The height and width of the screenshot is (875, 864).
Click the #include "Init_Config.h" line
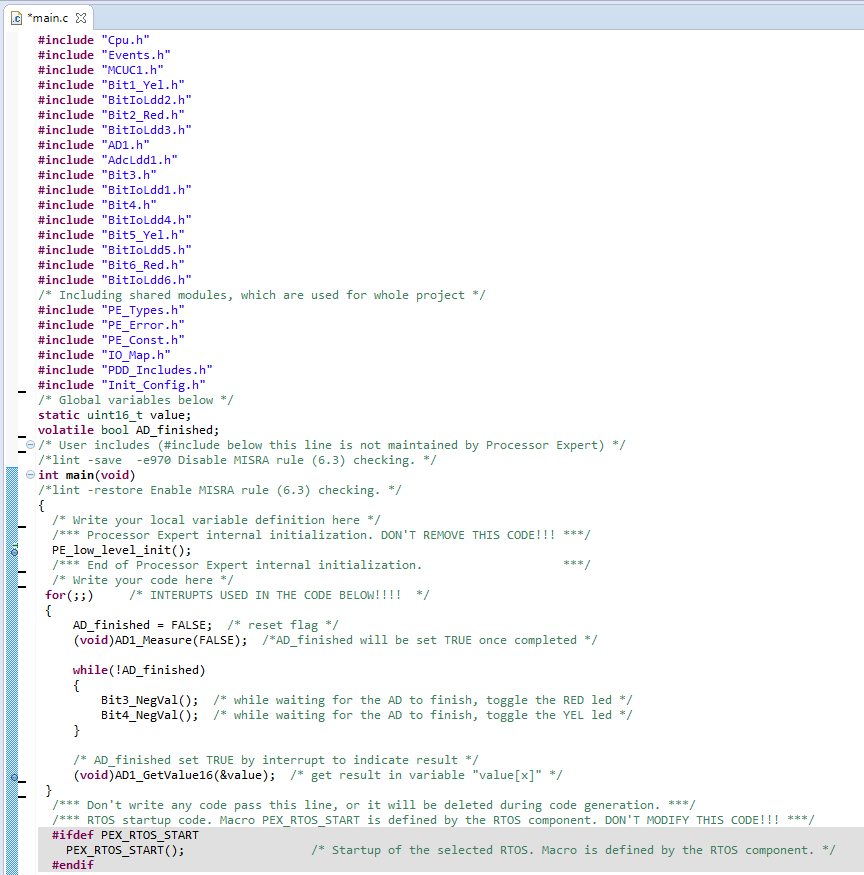tap(122, 385)
